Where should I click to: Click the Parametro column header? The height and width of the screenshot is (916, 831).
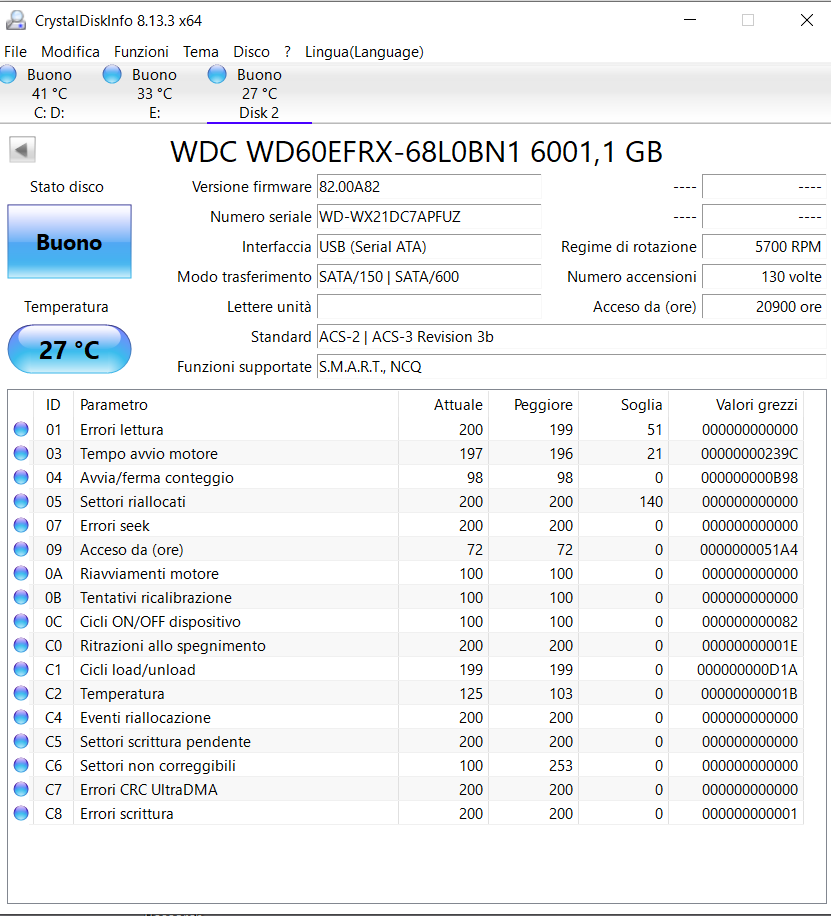(x=236, y=405)
